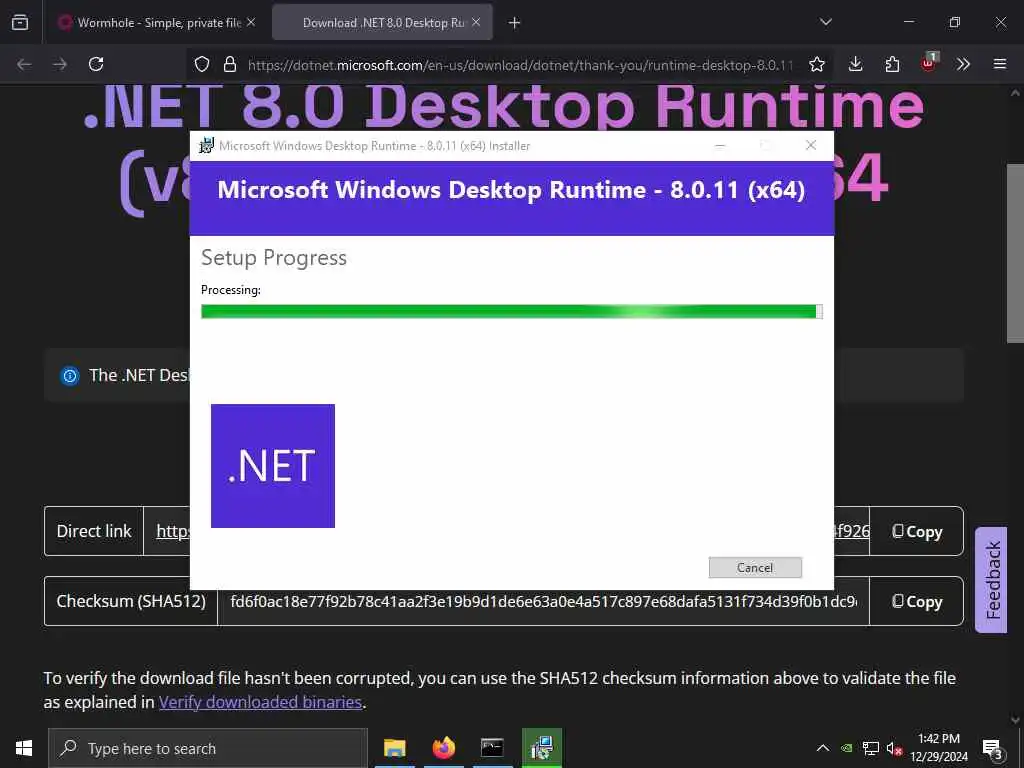
Task: Close the Download .NET 8.0 tab
Action: click(476, 22)
